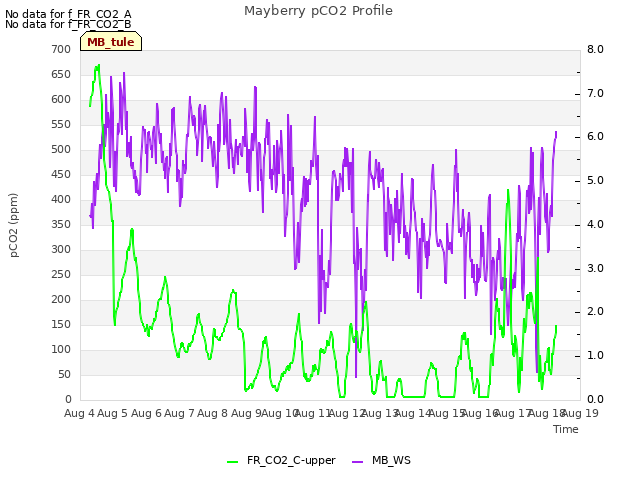This screenshot has width=640, height=480.
Task: Click the 1.0 right-axis tick label
Action: pos(595,356)
